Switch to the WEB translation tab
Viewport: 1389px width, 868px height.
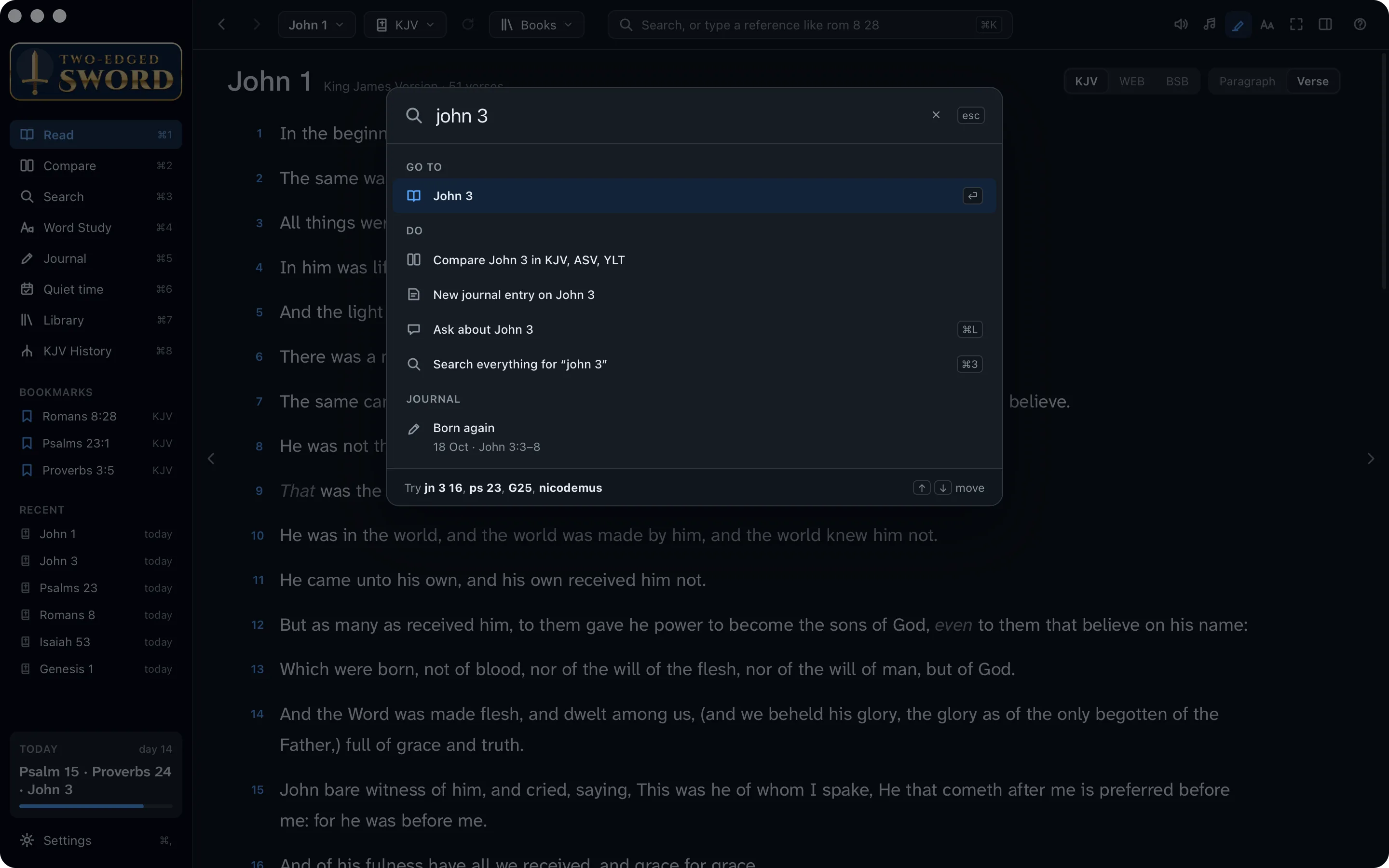coord(1131,81)
